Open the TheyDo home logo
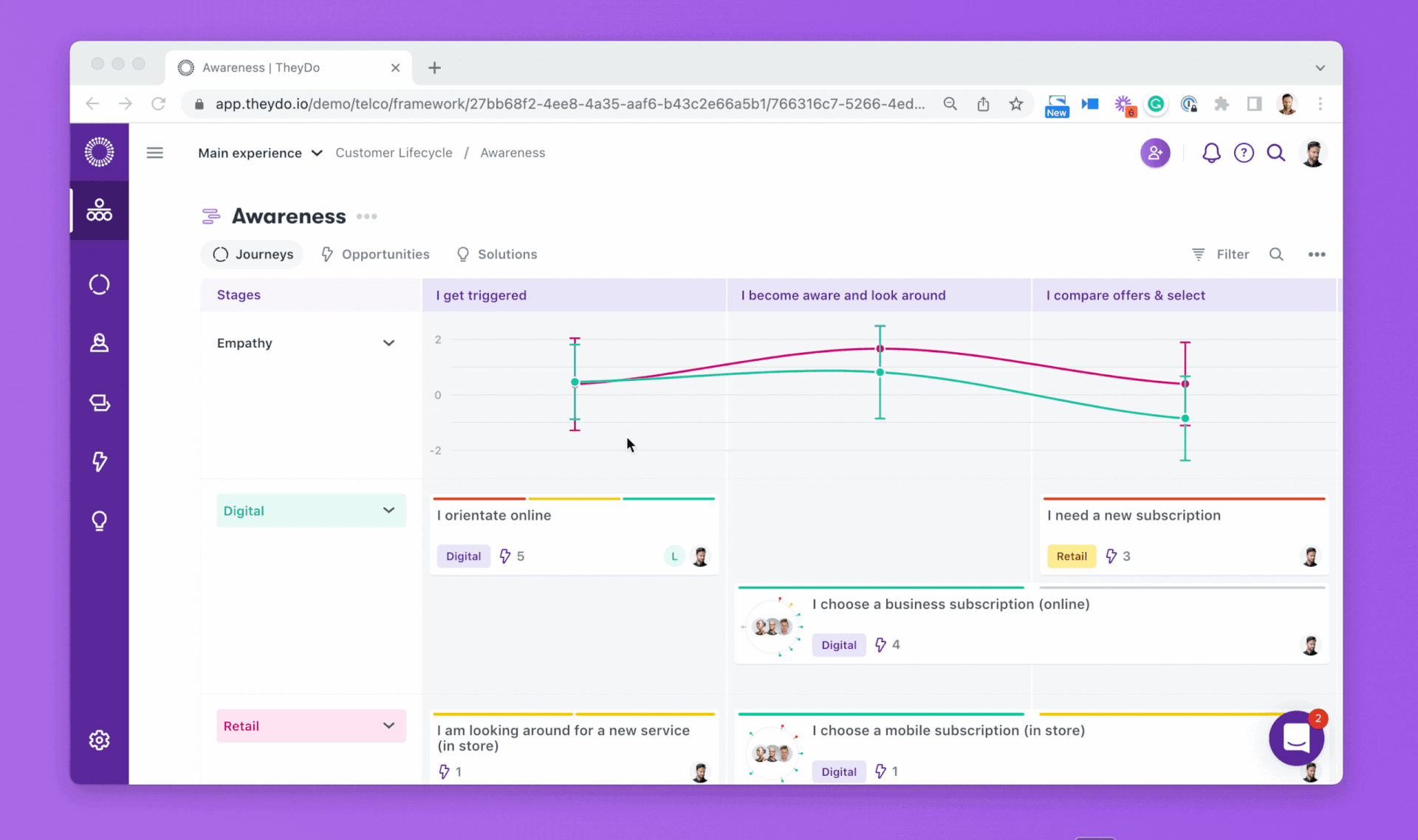This screenshot has height=840, width=1418. [99, 152]
